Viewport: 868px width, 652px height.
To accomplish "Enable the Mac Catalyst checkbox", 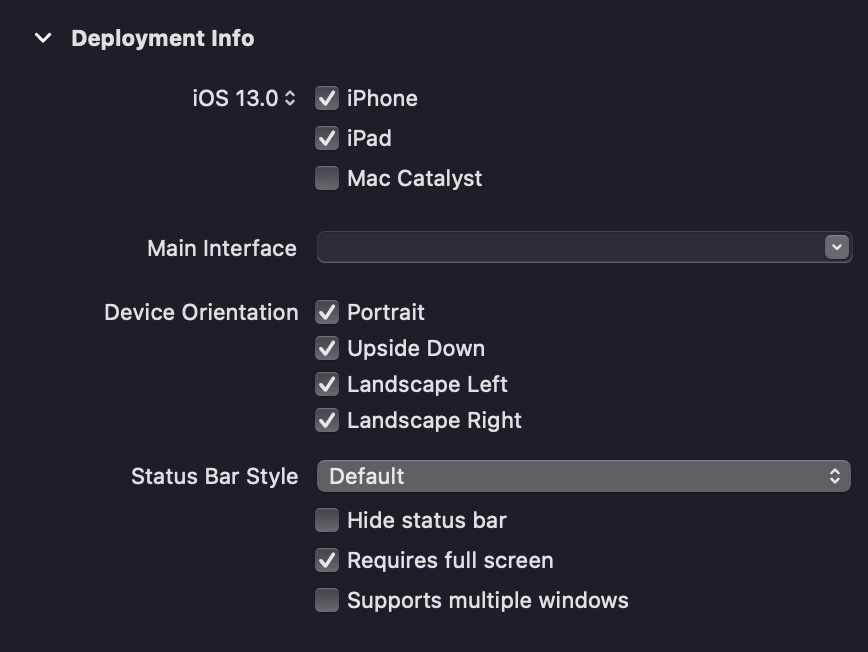I will pos(327,178).
